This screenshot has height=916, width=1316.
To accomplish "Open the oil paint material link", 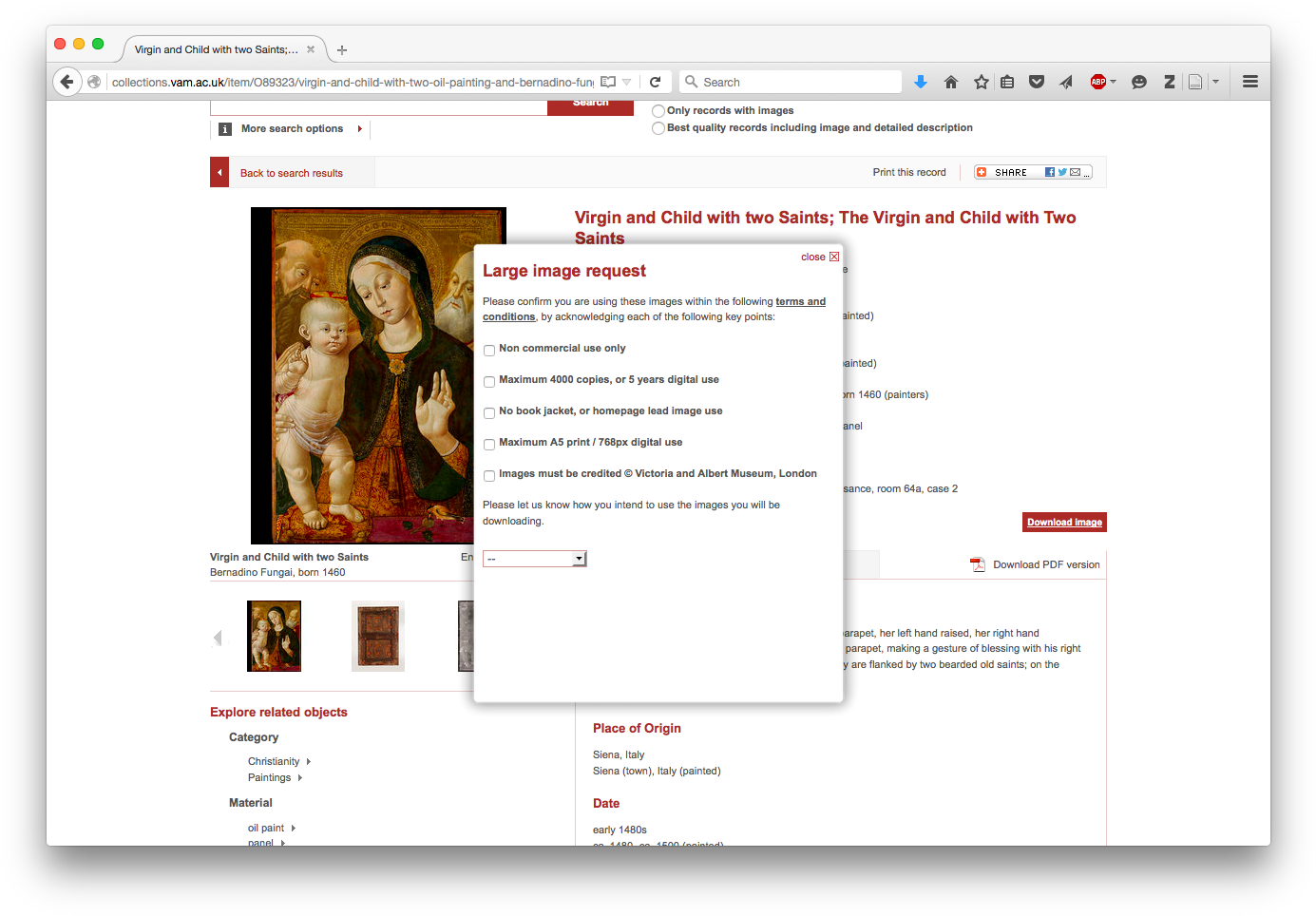I will tap(266, 828).
